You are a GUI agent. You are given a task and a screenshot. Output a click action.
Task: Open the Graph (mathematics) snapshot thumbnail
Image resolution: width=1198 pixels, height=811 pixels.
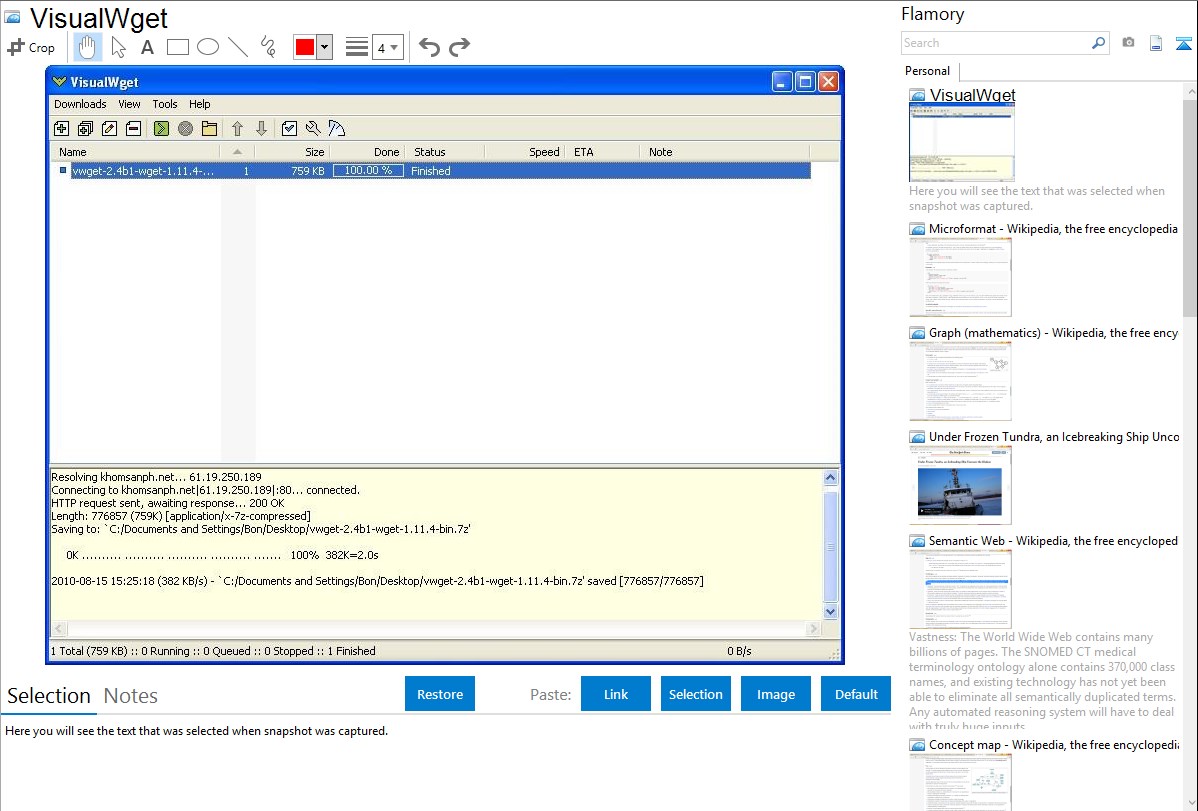[x=960, y=381]
